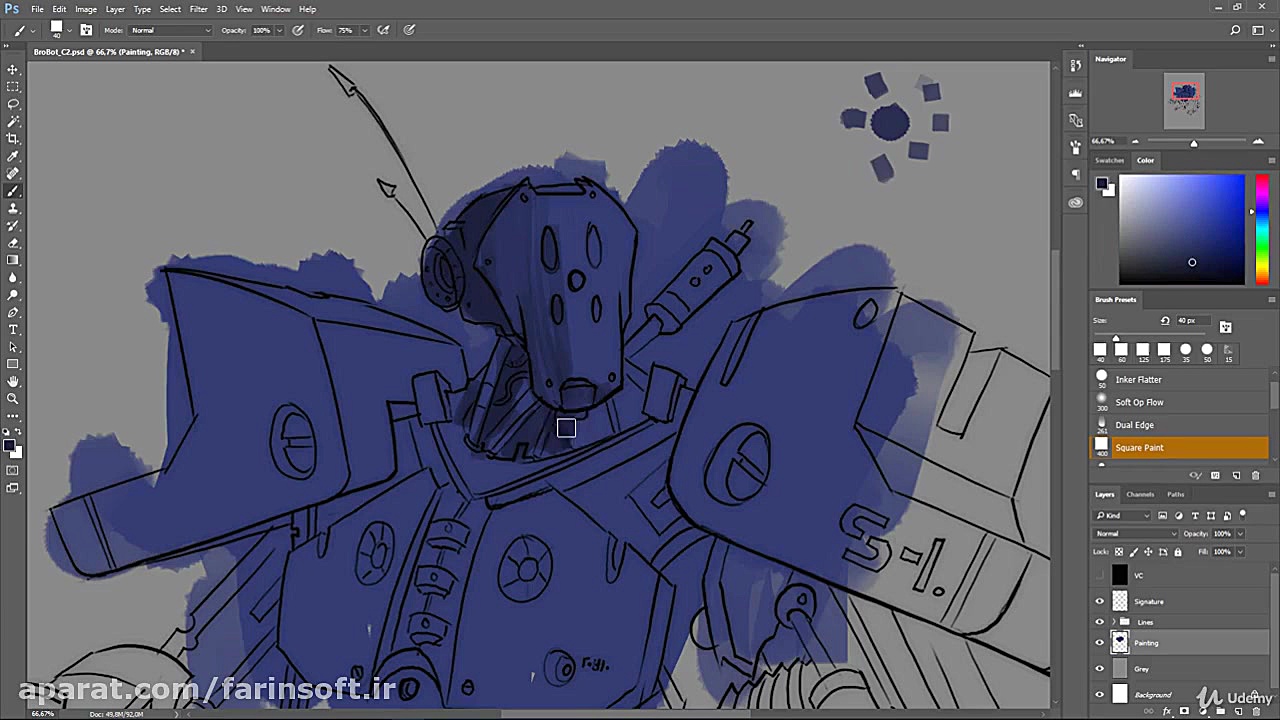1280x720 pixels.
Task: Open the Filter menu
Action: click(x=198, y=9)
